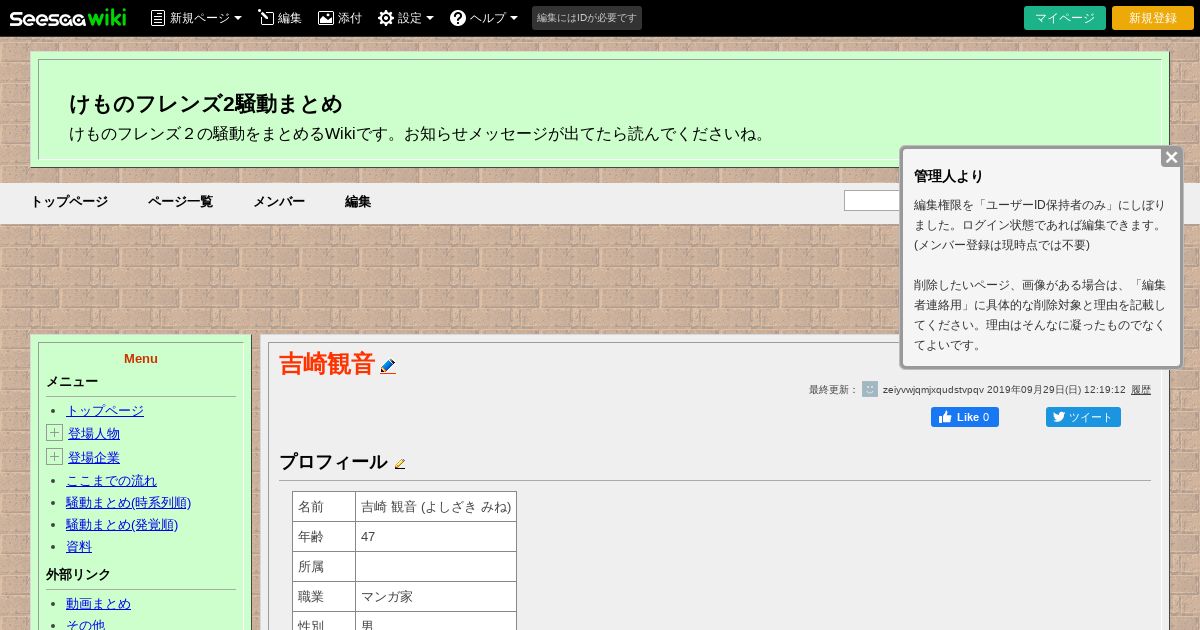Open 騒動まとめ(時系列順) sidebar link
The image size is (1200, 630).
[128, 502]
